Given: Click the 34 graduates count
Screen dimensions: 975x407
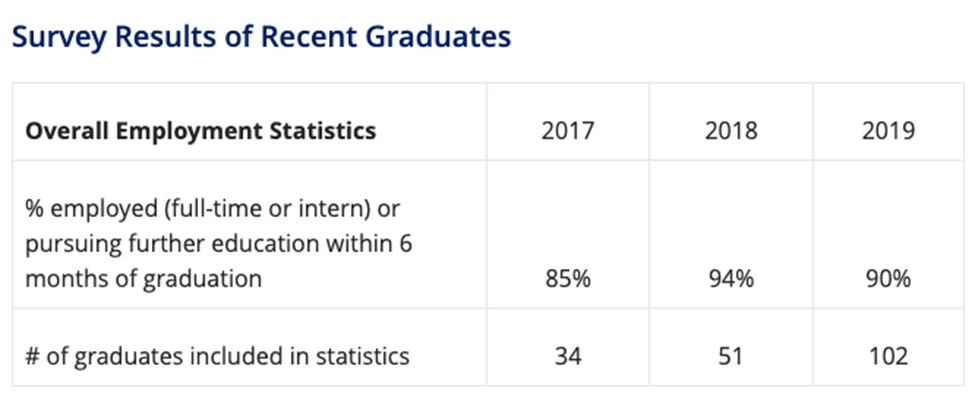Looking at the screenshot, I should (x=566, y=355).
